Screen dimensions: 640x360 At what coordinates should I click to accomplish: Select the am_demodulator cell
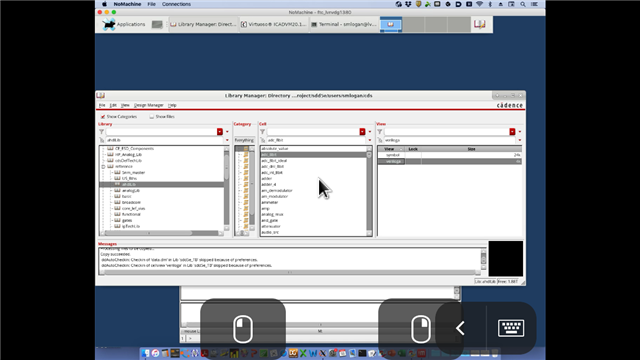click(x=277, y=191)
